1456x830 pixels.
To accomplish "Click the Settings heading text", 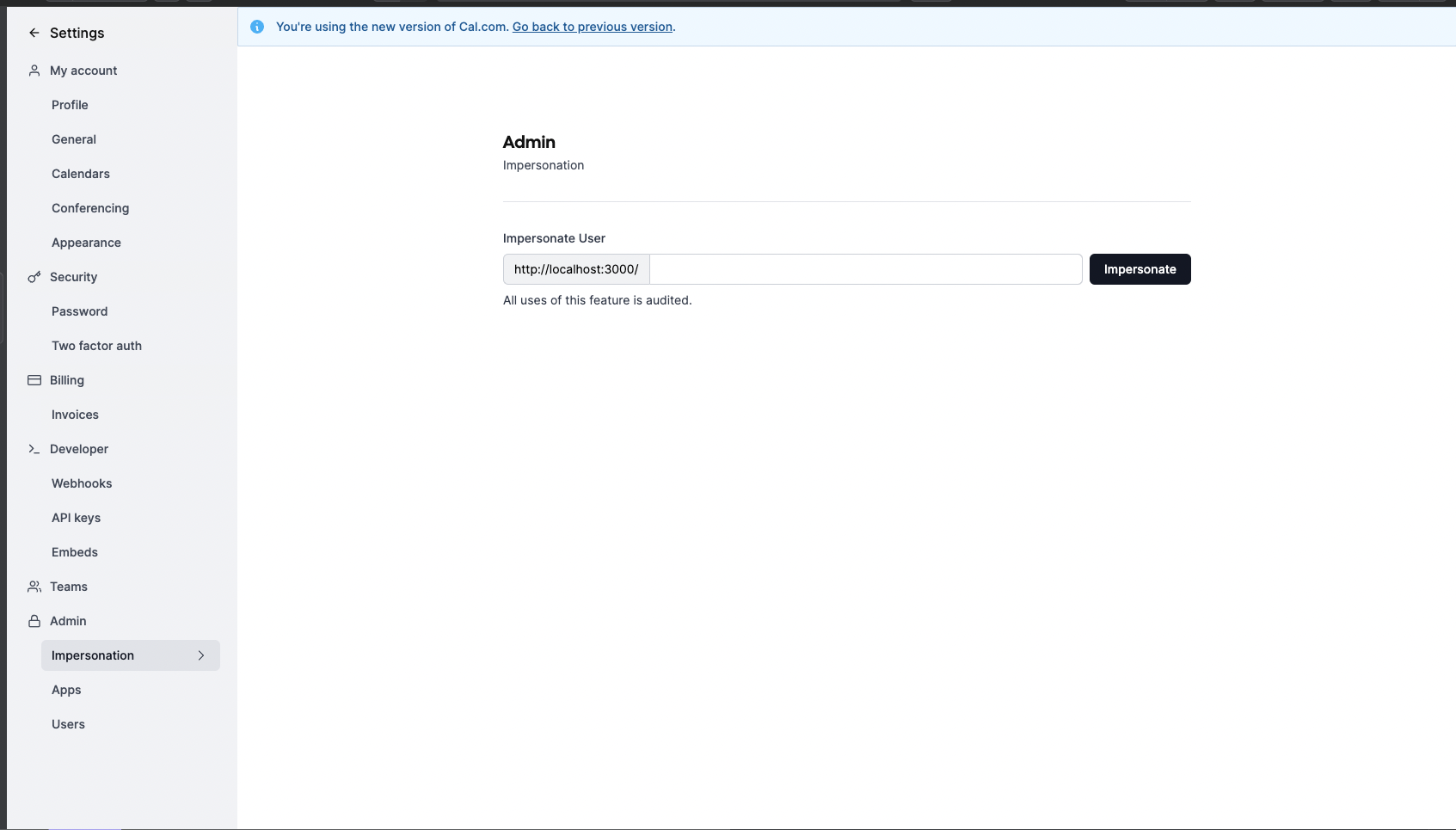I will pos(77,33).
